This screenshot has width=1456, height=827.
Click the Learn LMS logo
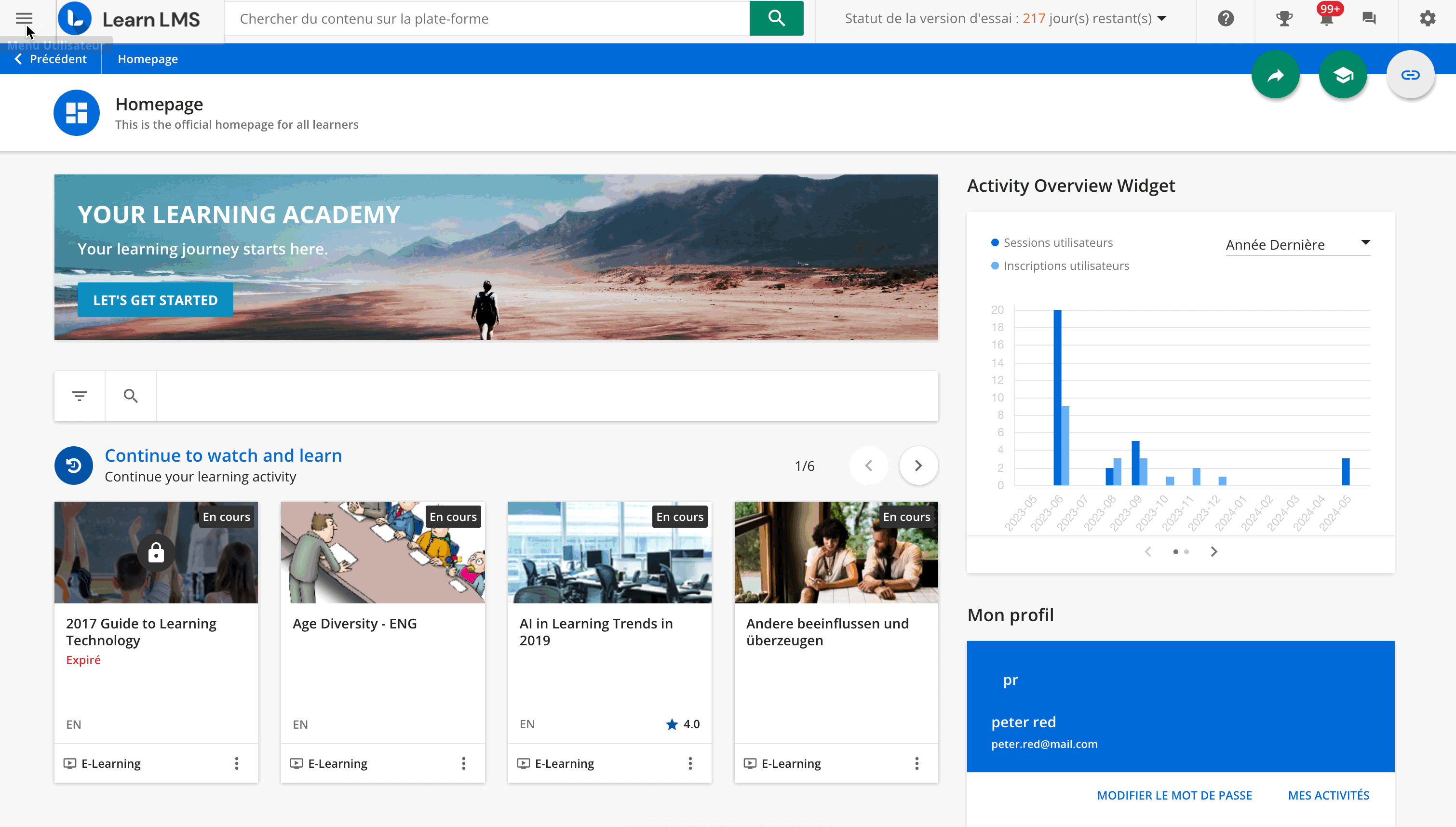(130, 19)
